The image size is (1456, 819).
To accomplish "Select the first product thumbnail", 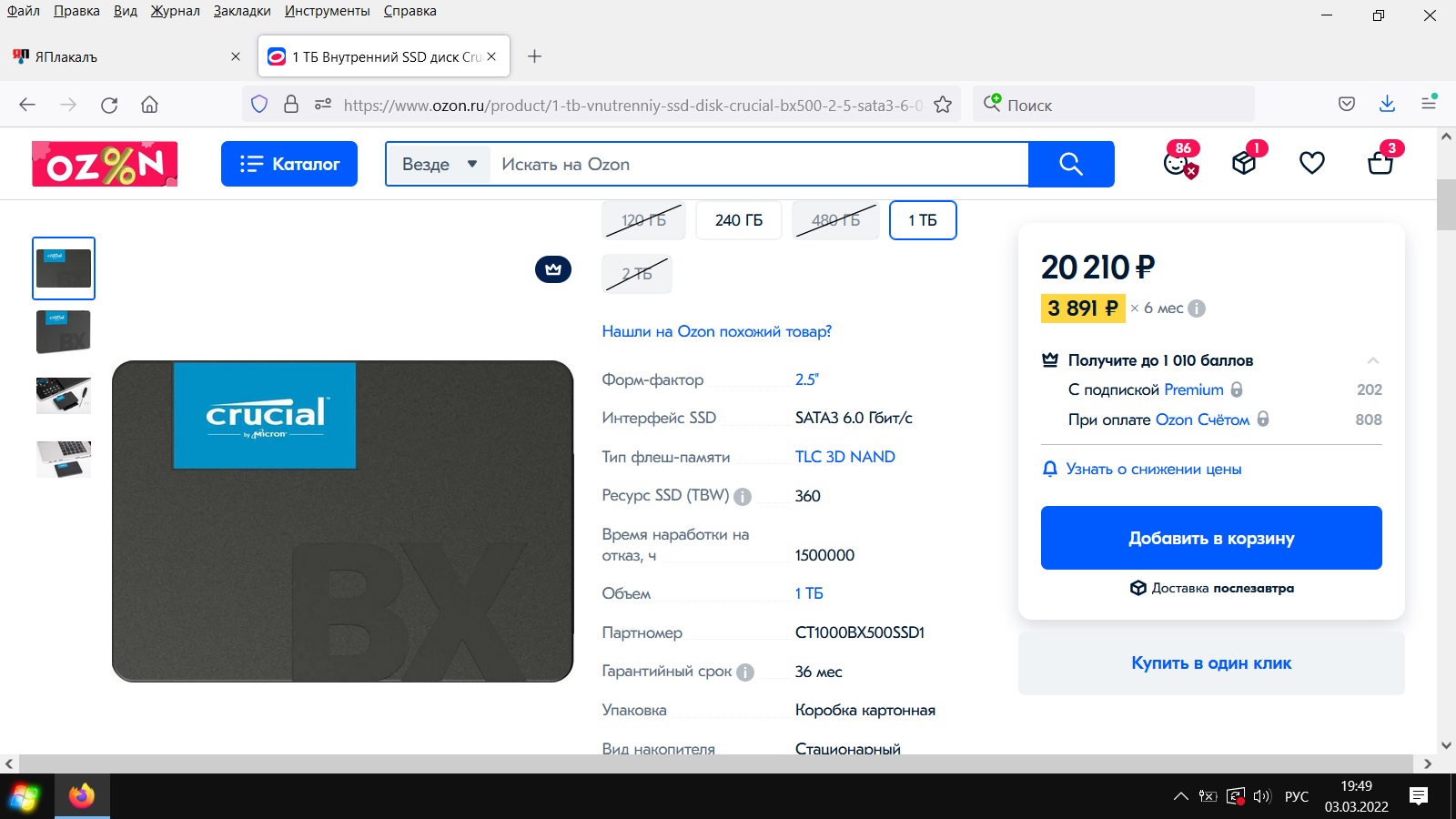I will click(x=64, y=268).
